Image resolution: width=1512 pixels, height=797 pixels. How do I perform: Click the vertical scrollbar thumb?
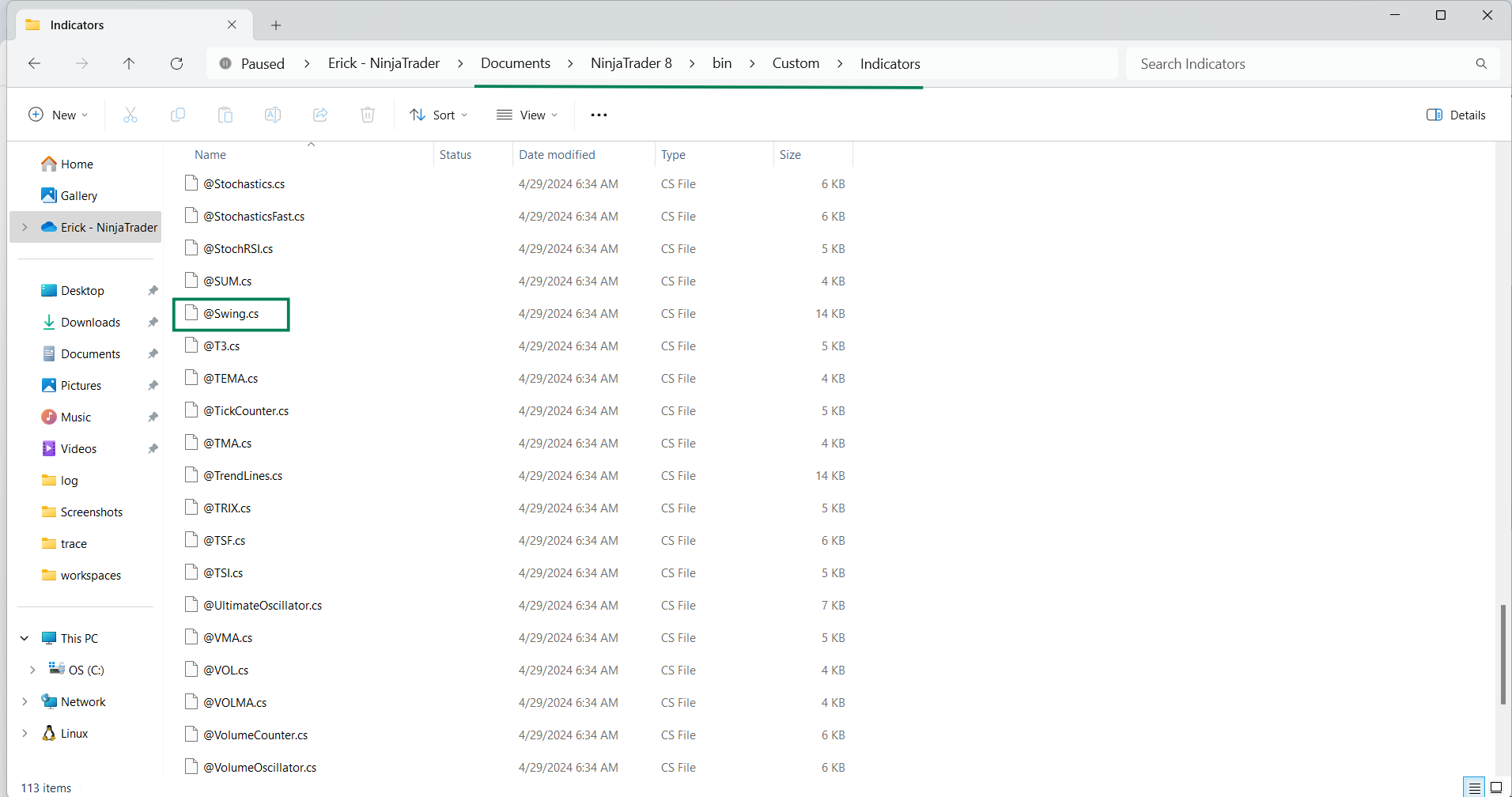(x=1503, y=654)
